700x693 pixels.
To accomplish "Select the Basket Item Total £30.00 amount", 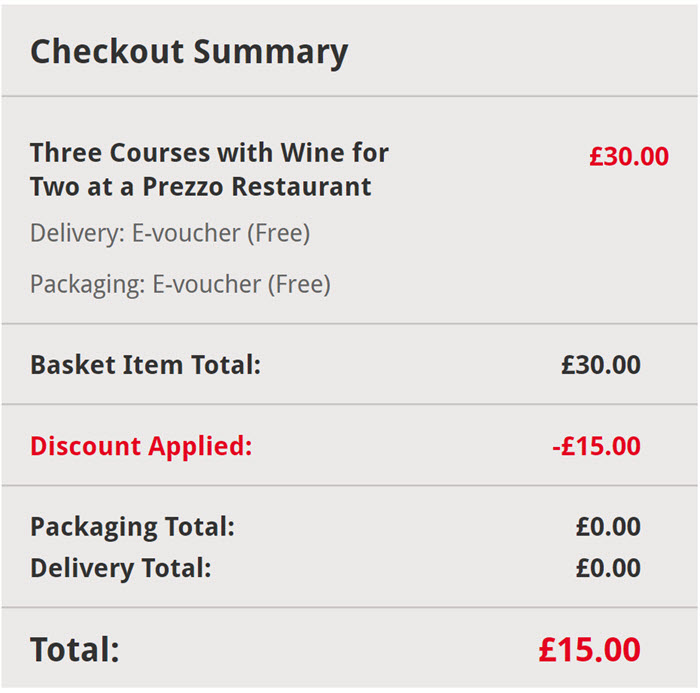I will (x=601, y=365).
